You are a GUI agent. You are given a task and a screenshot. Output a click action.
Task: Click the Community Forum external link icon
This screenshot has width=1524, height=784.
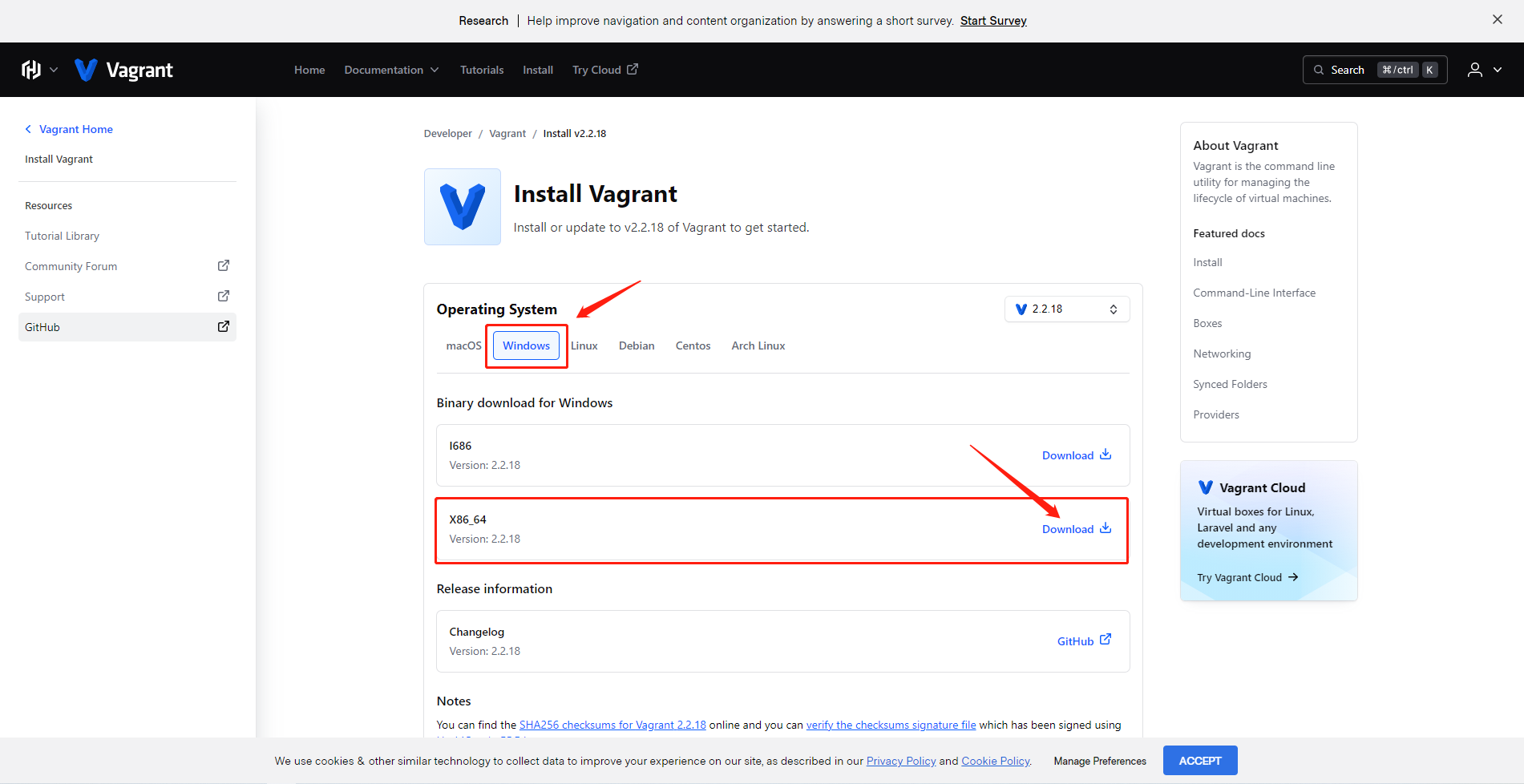click(x=224, y=265)
